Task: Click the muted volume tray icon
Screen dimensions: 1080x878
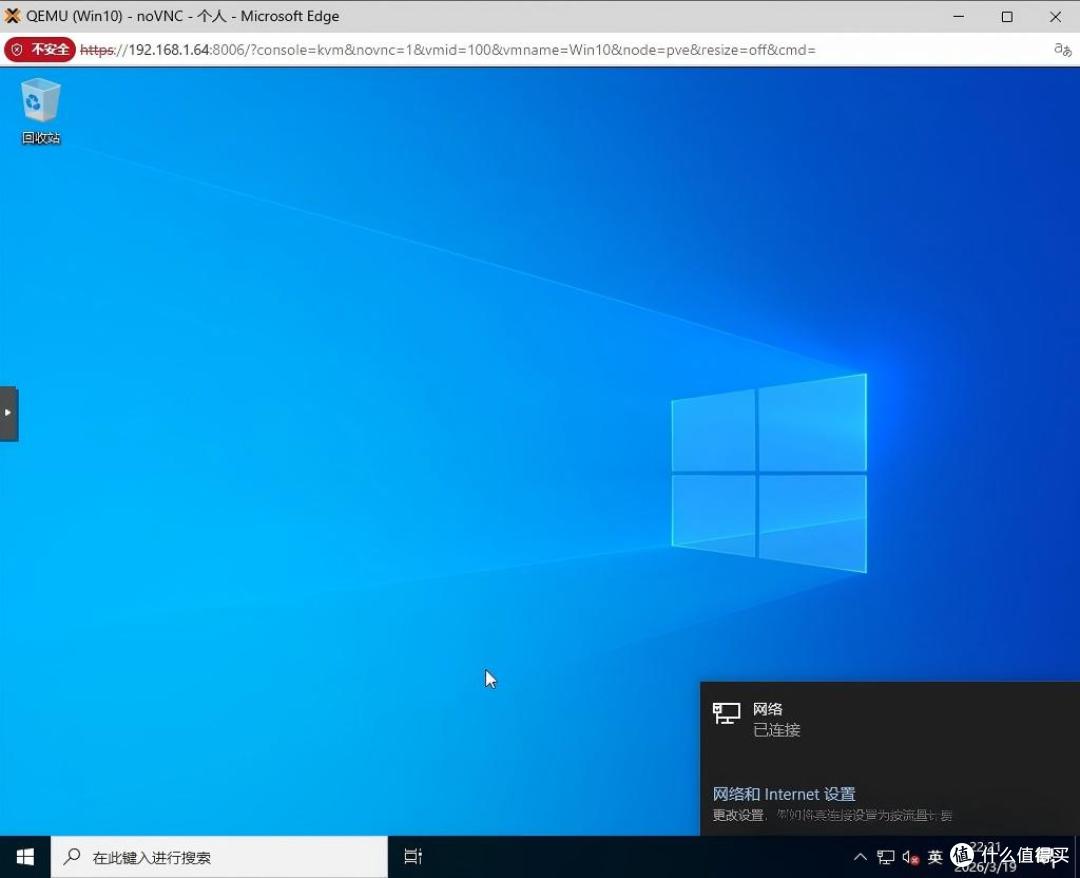Action: point(911,857)
